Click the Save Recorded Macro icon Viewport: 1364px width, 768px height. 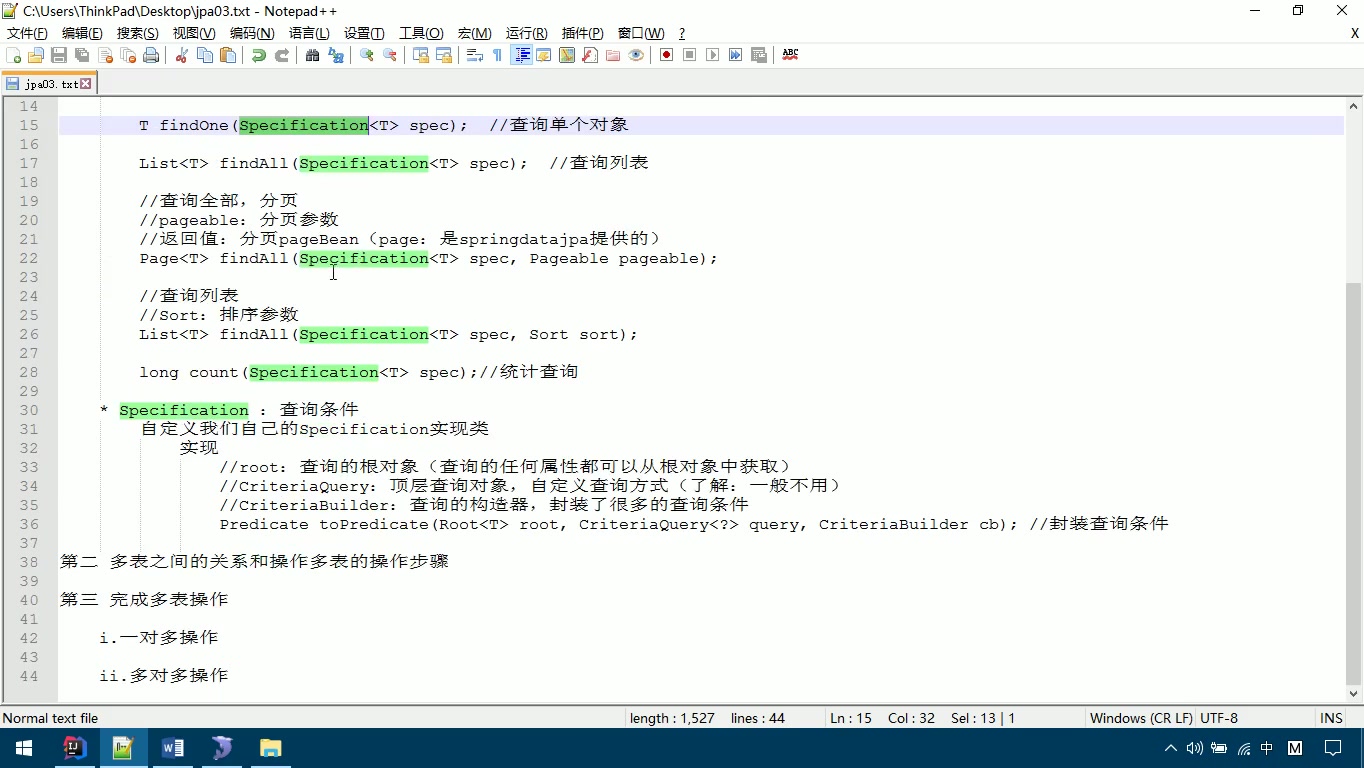759,55
